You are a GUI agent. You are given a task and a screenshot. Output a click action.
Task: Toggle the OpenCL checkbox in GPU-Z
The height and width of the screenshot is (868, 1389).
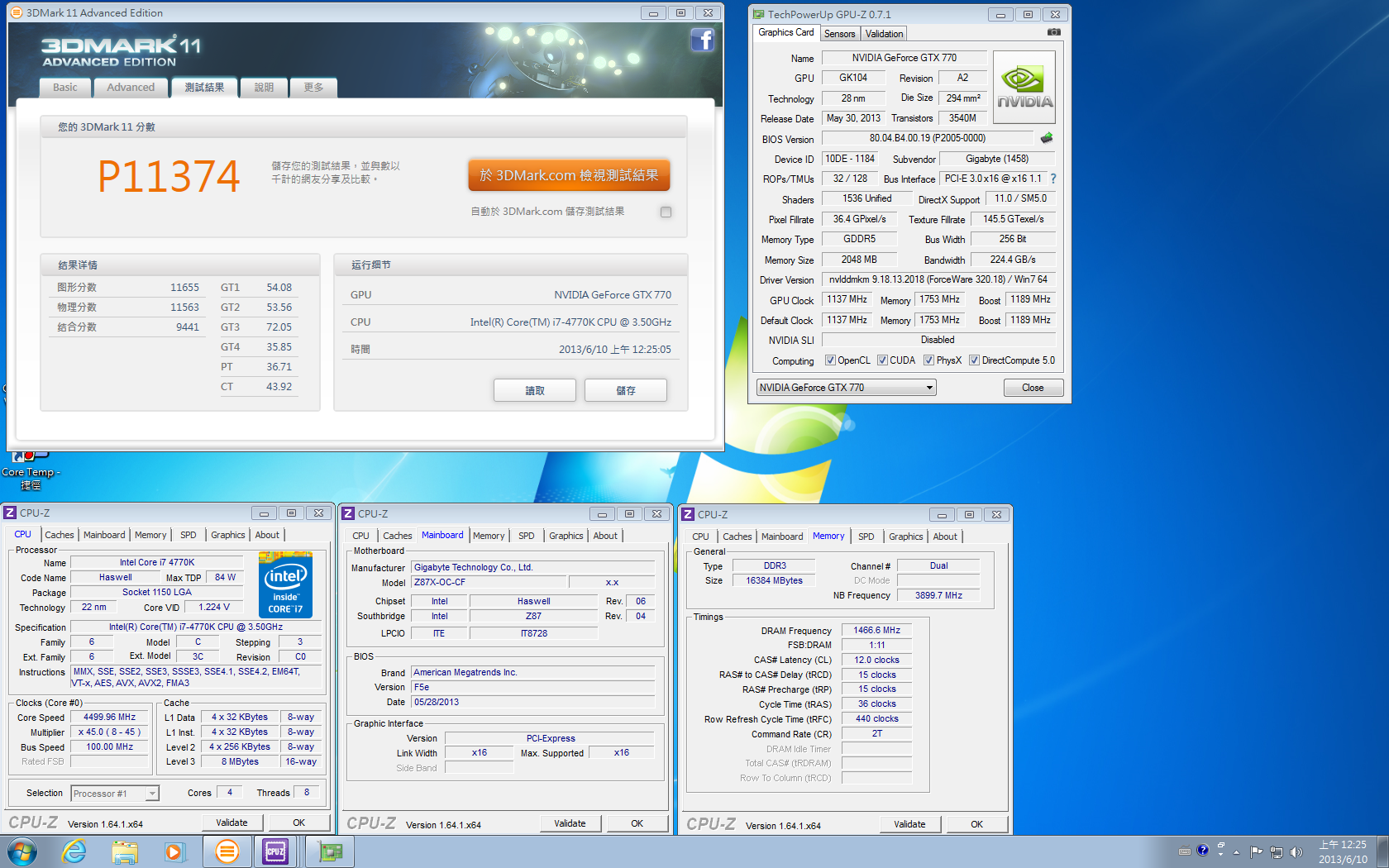coord(830,360)
